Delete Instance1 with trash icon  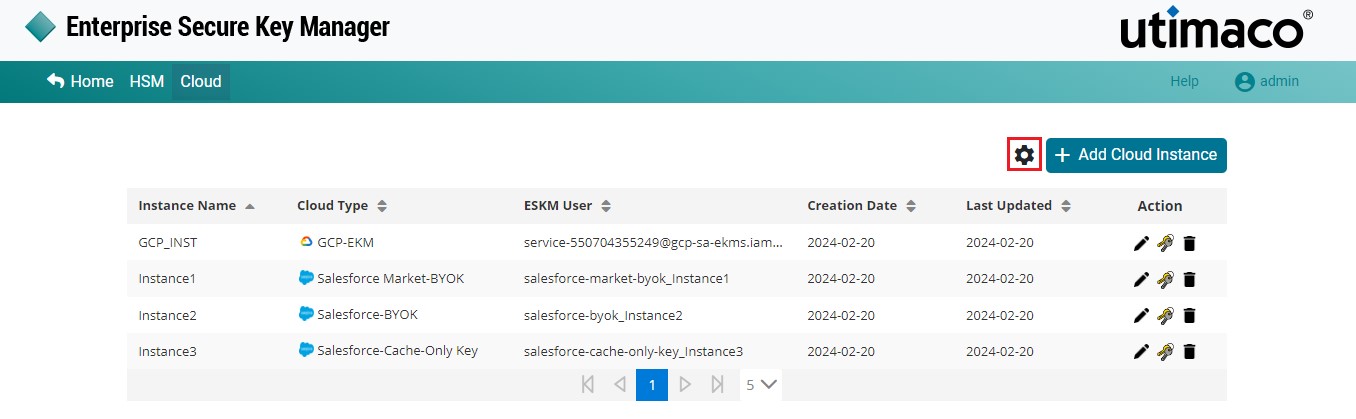tap(1189, 279)
